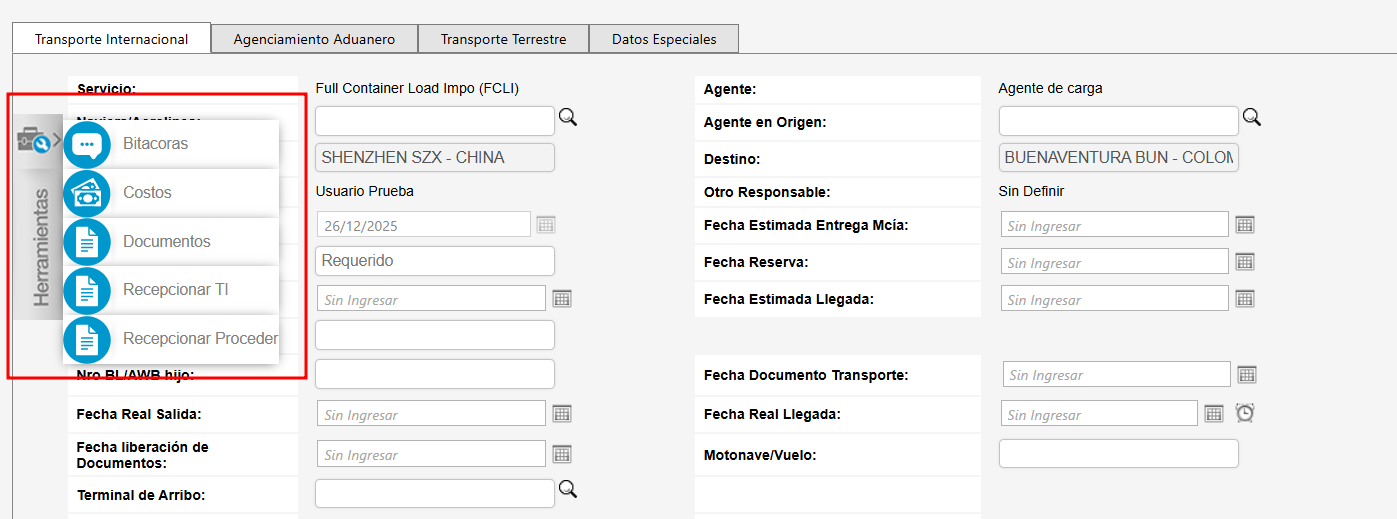
Task: Open the Bitacoras chat bubble icon
Action: (87, 144)
